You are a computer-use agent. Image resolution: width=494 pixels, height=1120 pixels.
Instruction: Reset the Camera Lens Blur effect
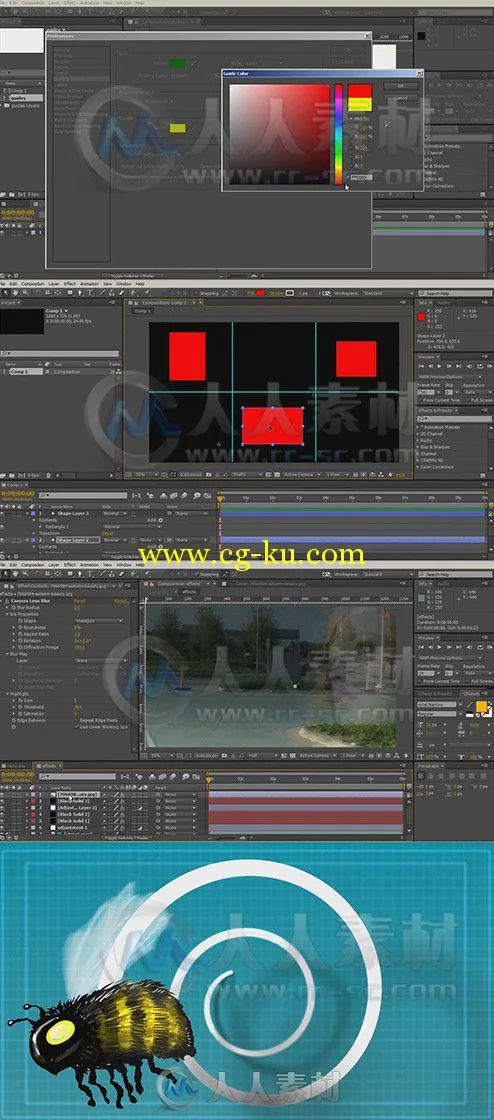pyautogui.click(x=79, y=602)
